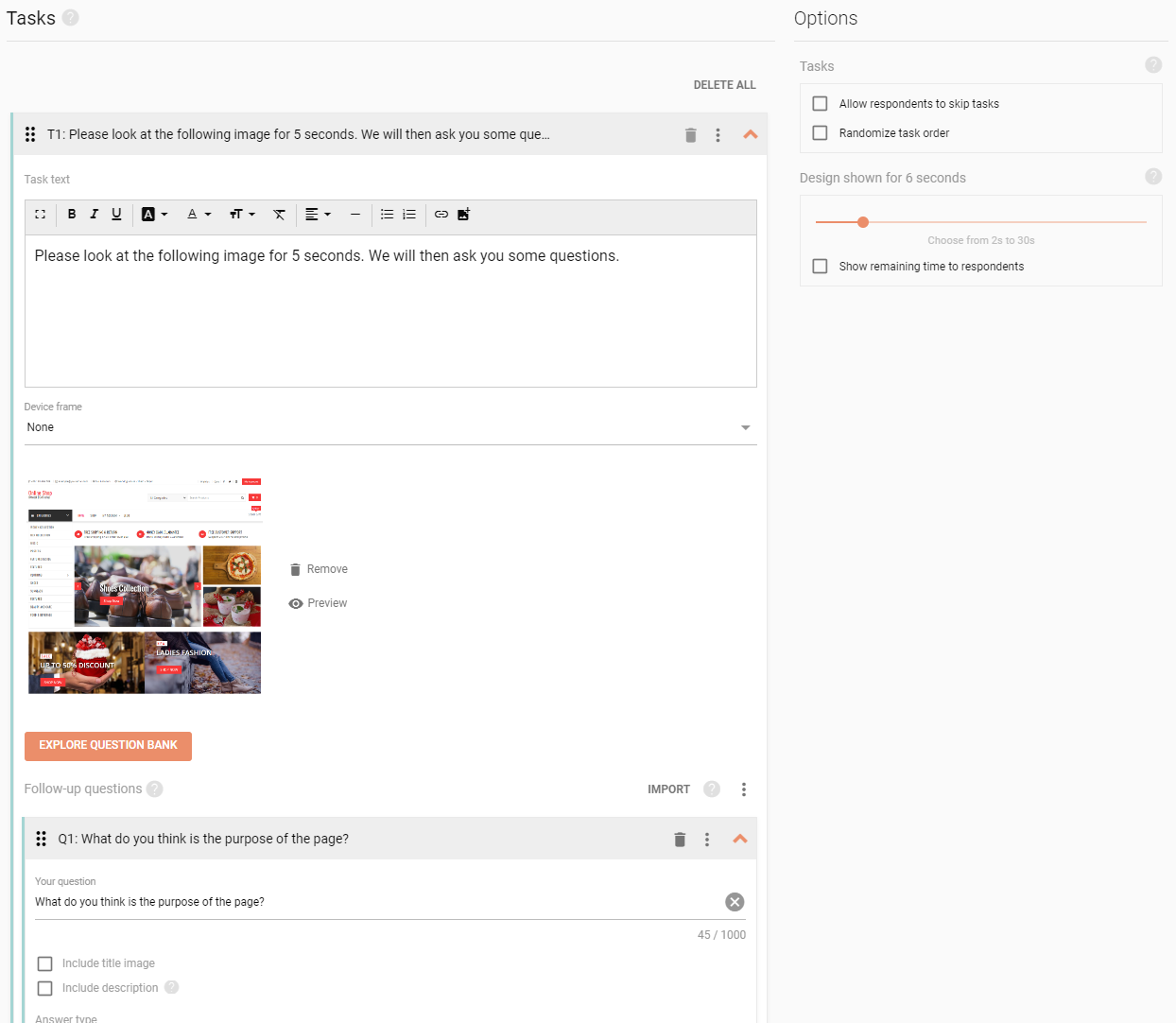The image size is (1176, 1023).
Task: Click help icon beside Design shown duration
Action: click(x=1153, y=176)
